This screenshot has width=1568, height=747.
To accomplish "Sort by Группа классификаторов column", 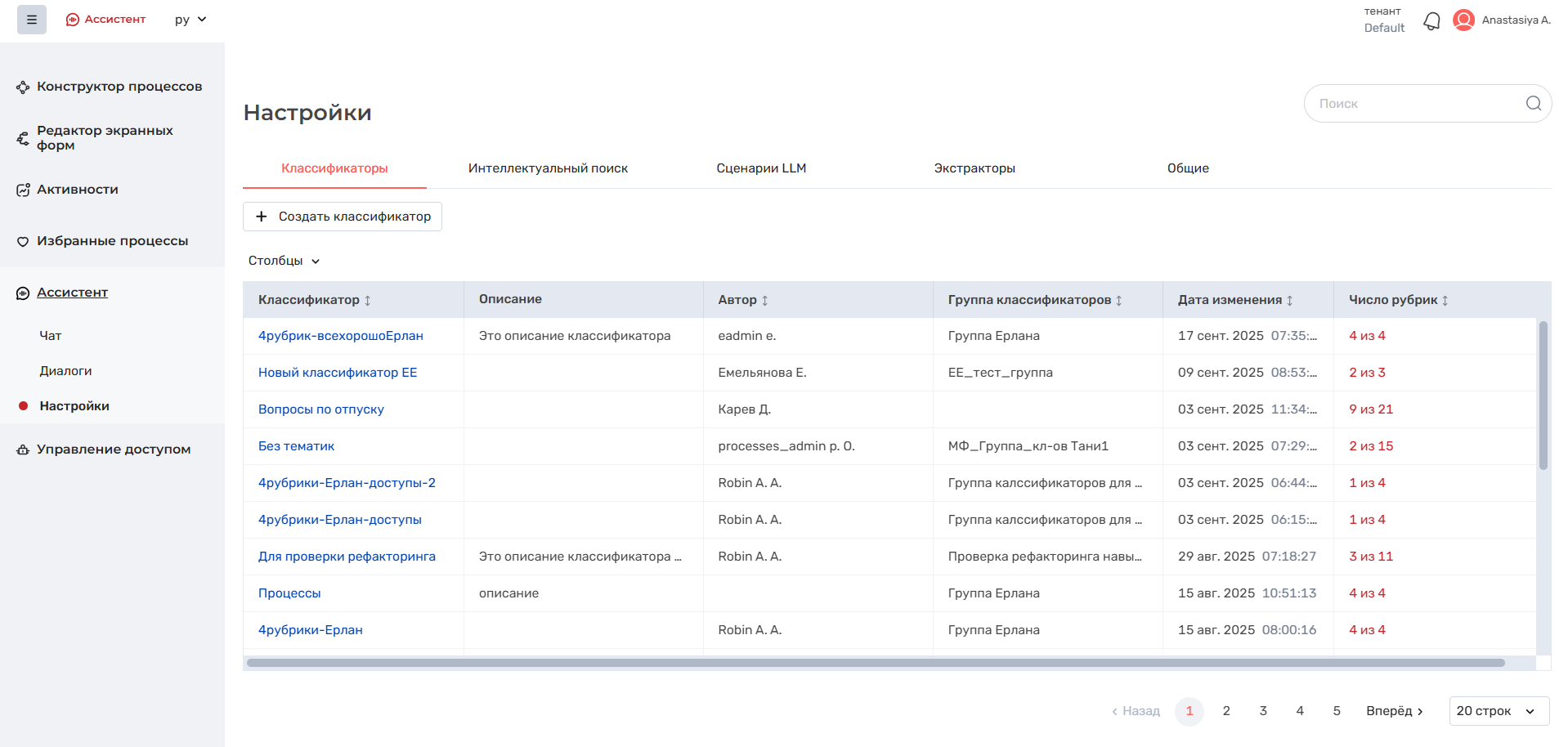I will tap(1119, 301).
